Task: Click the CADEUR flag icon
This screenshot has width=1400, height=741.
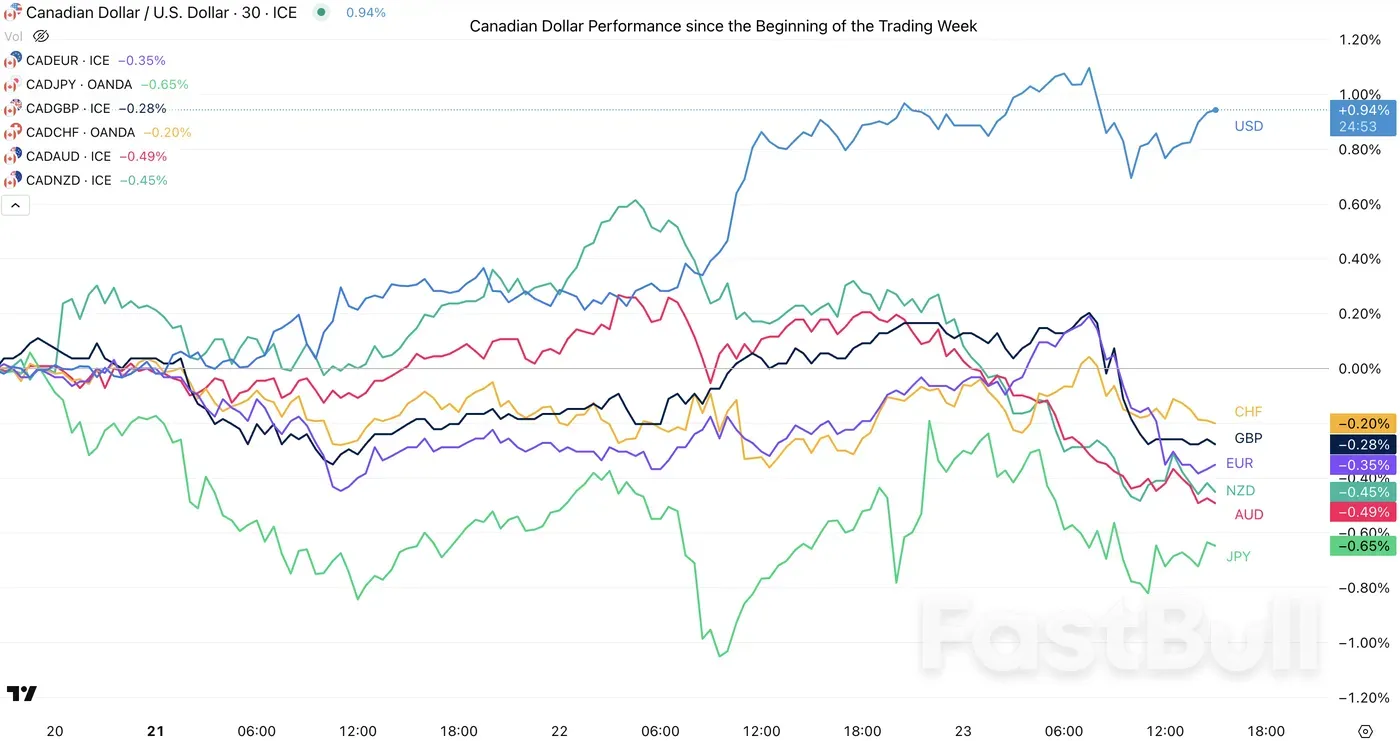Action: pyautogui.click(x=13, y=60)
